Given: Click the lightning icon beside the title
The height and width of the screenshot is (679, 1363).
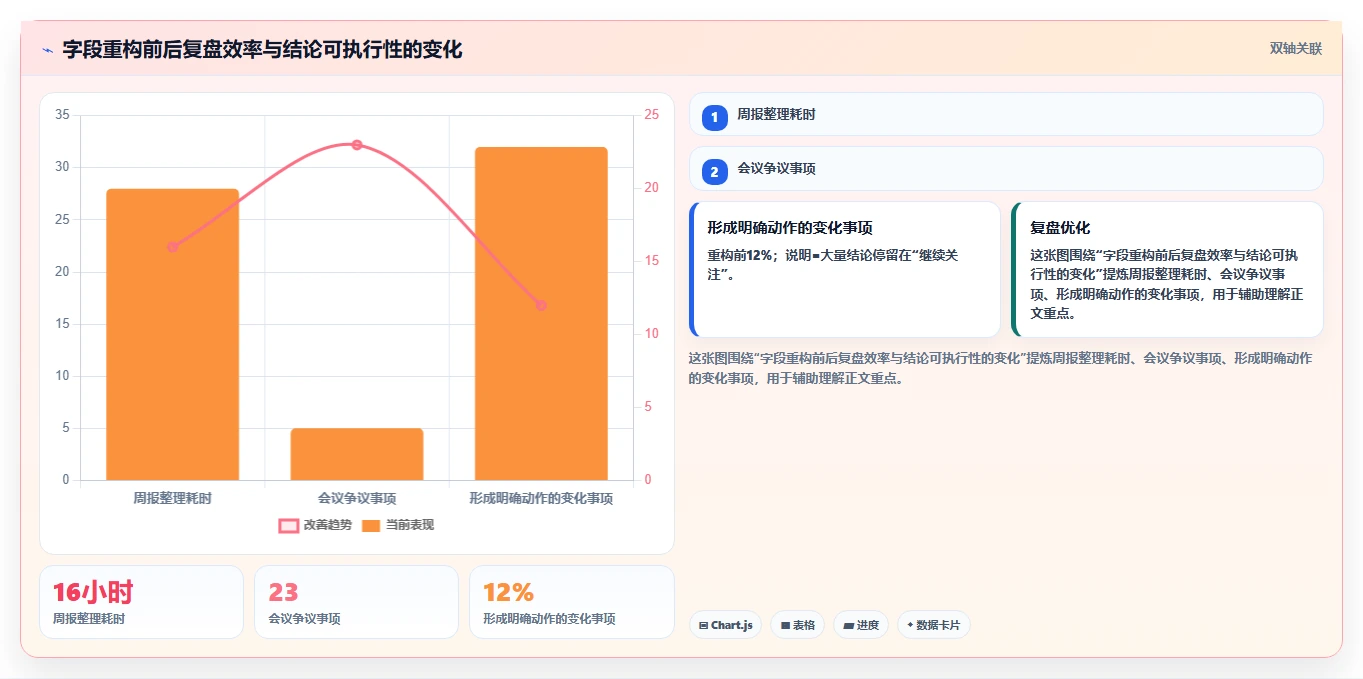Looking at the screenshot, I should click(x=47, y=50).
